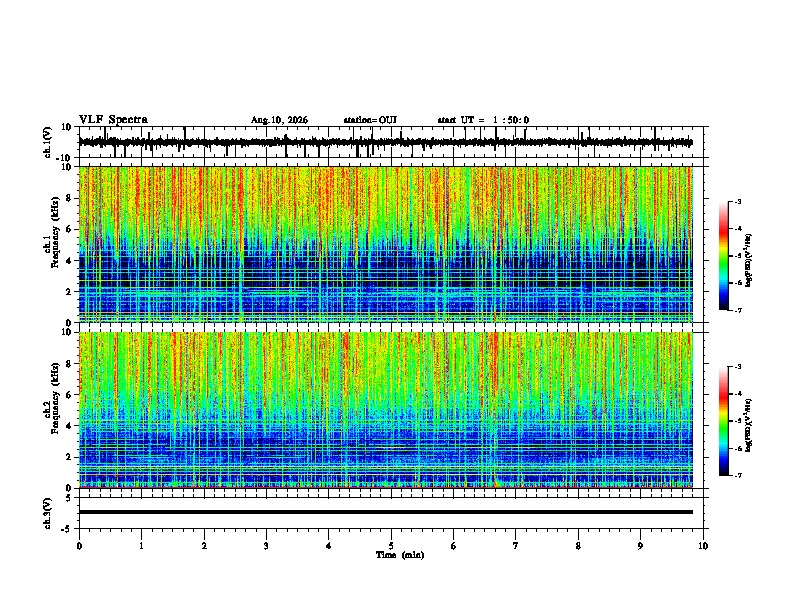Click the time axis tick label "2"
The width and height of the screenshot is (792, 612).
click(204, 546)
